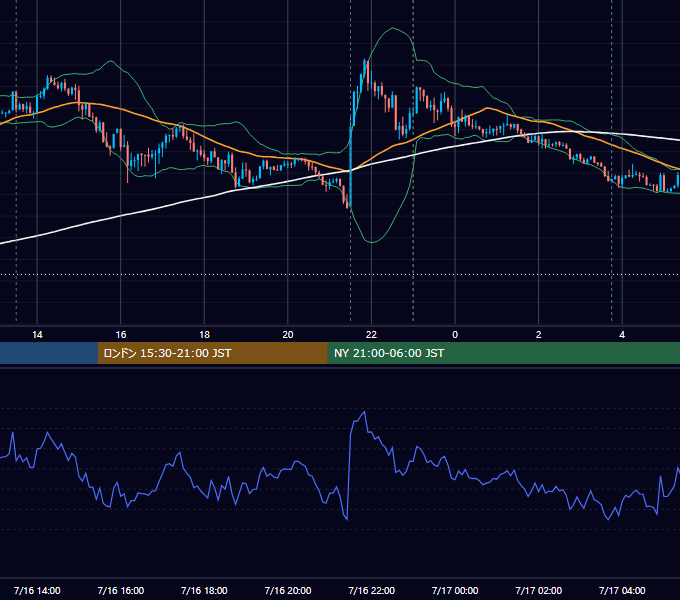Click the 4 hour label on price chart axis
Screen dimensions: 680x600
(x=622, y=335)
